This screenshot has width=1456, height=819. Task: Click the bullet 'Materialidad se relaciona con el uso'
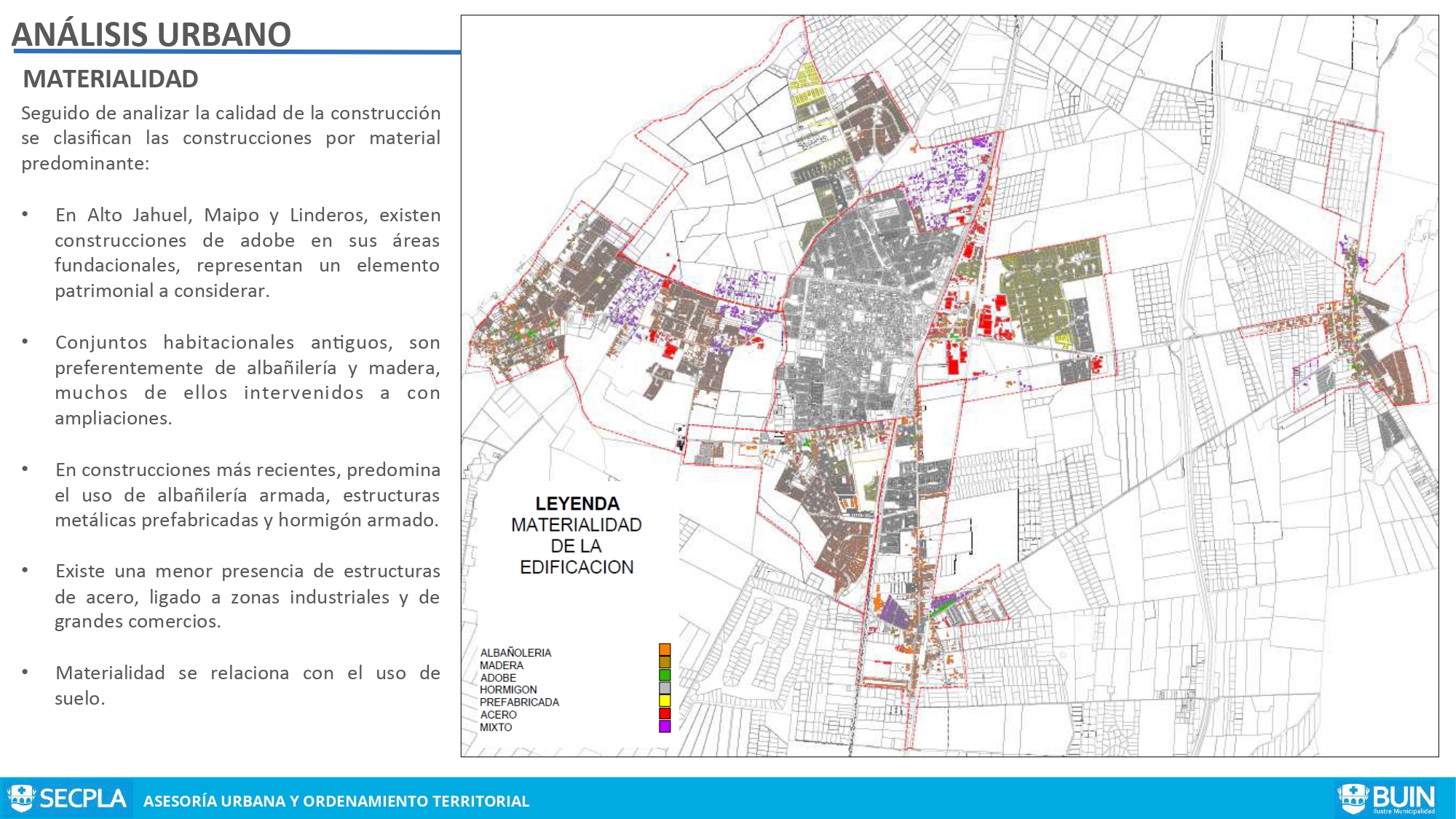[x=248, y=685]
